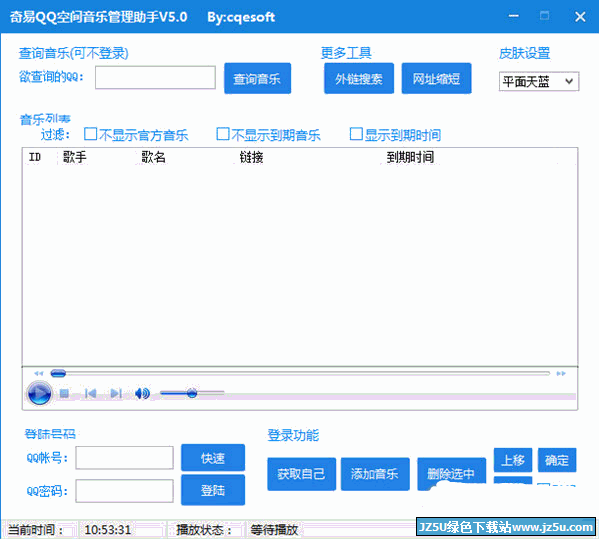Screen dimensions: 599x539
Task: Click the playback seek bar handle
Action: click(x=58, y=373)
